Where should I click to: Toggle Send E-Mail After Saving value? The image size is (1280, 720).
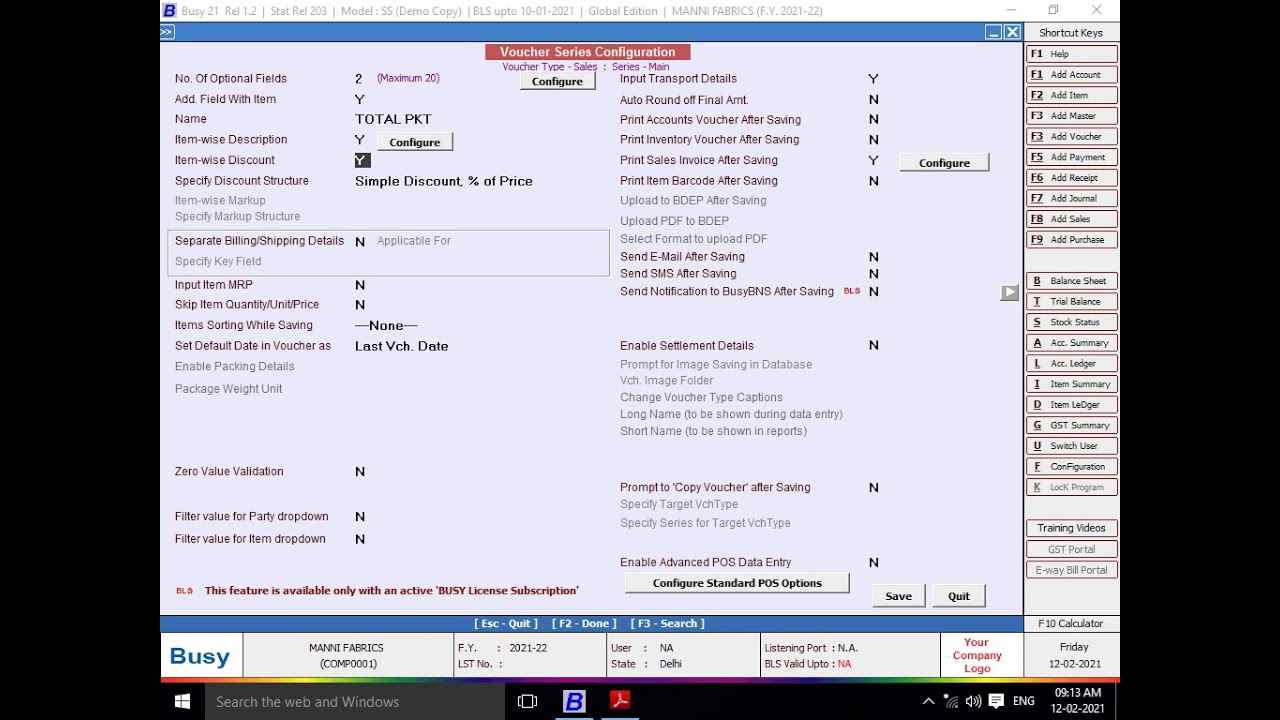874,257
